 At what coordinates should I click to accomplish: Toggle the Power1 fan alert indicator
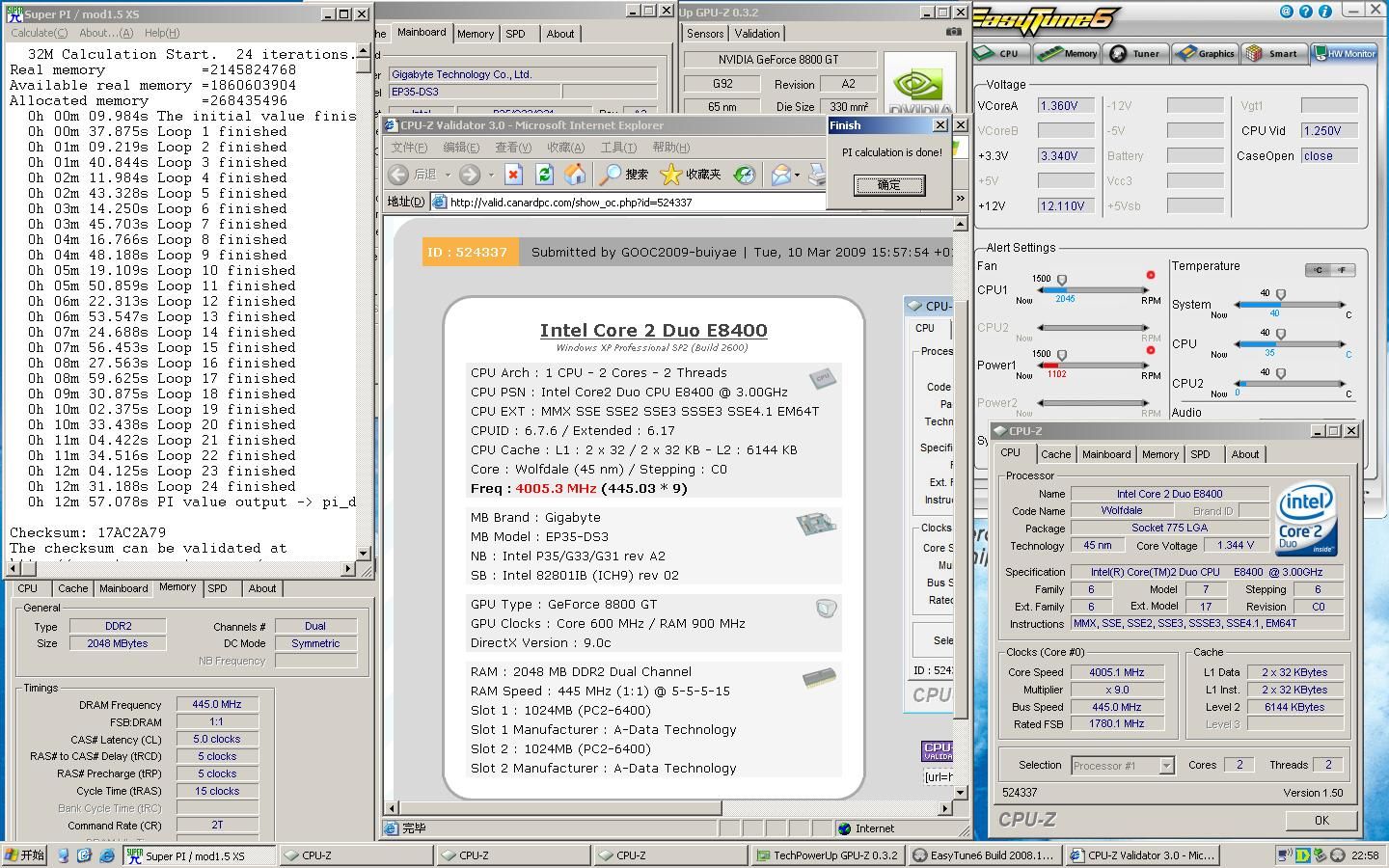pyautogui.click(x=1150, y=350)
